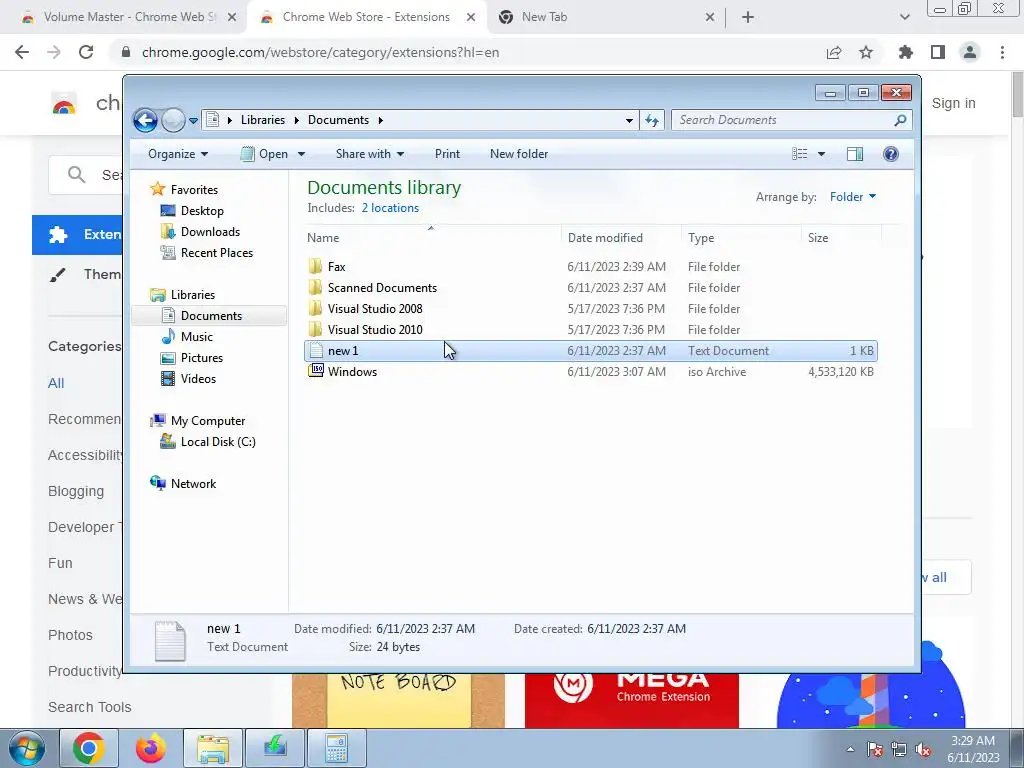Expand the Open button's dropdown arrow
1024x768 pixels.
click(301, 154)
